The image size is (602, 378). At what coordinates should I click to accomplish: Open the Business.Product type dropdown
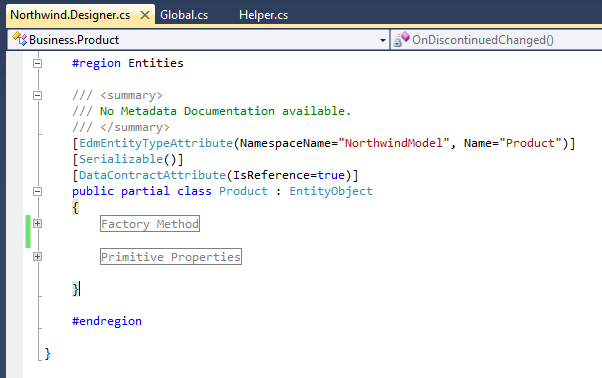click(x=198, y=40)
